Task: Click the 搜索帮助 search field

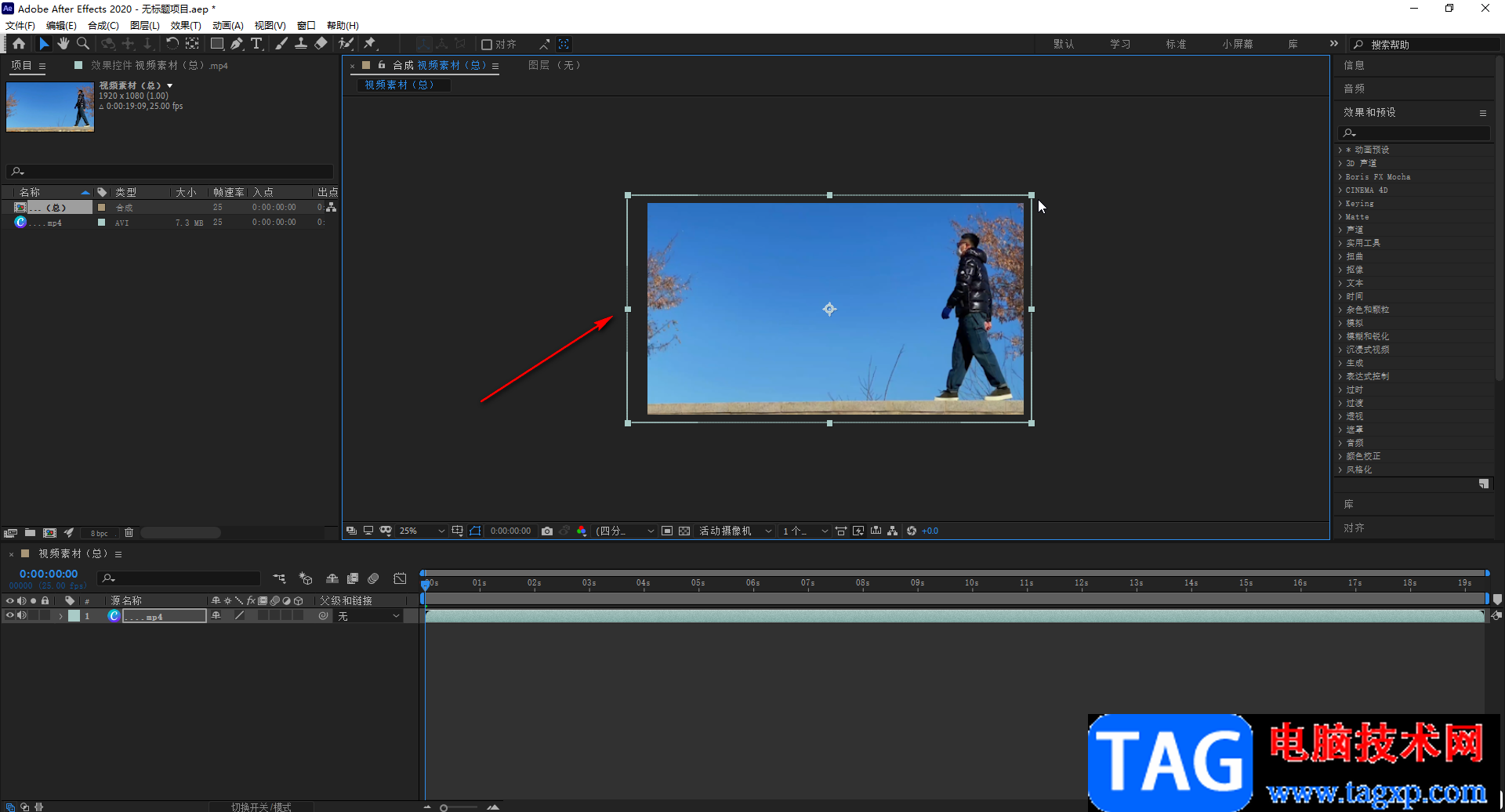Action: tap(1425, 45)
